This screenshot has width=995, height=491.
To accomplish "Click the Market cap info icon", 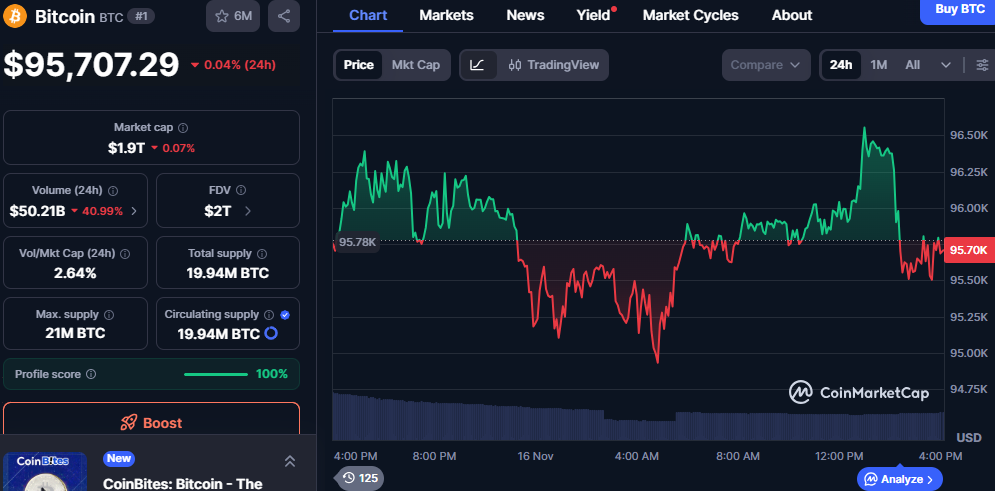I will coord(183,128).
